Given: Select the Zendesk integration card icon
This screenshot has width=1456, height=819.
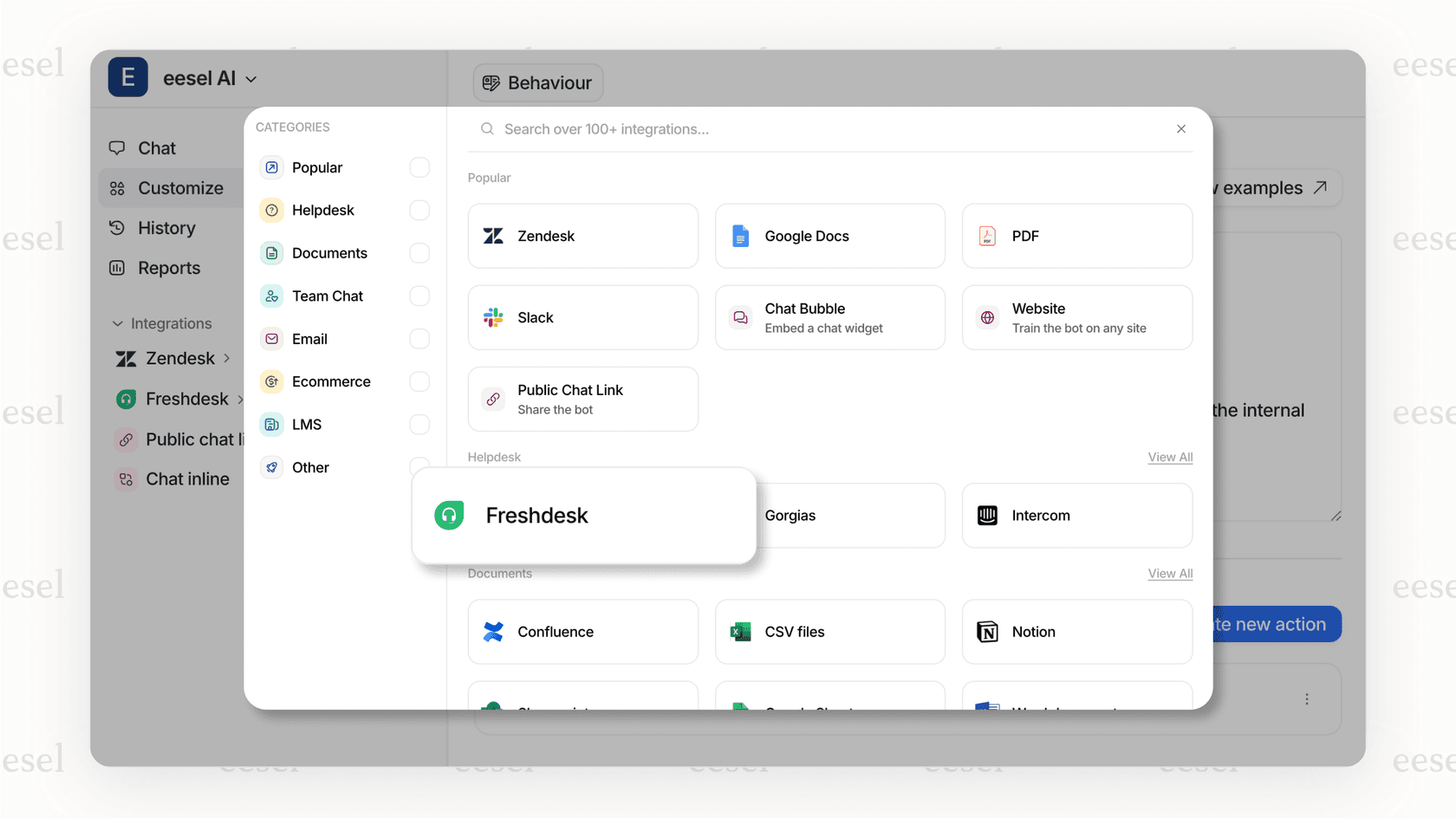Looking at the screenshot, I should pos(493,236).
